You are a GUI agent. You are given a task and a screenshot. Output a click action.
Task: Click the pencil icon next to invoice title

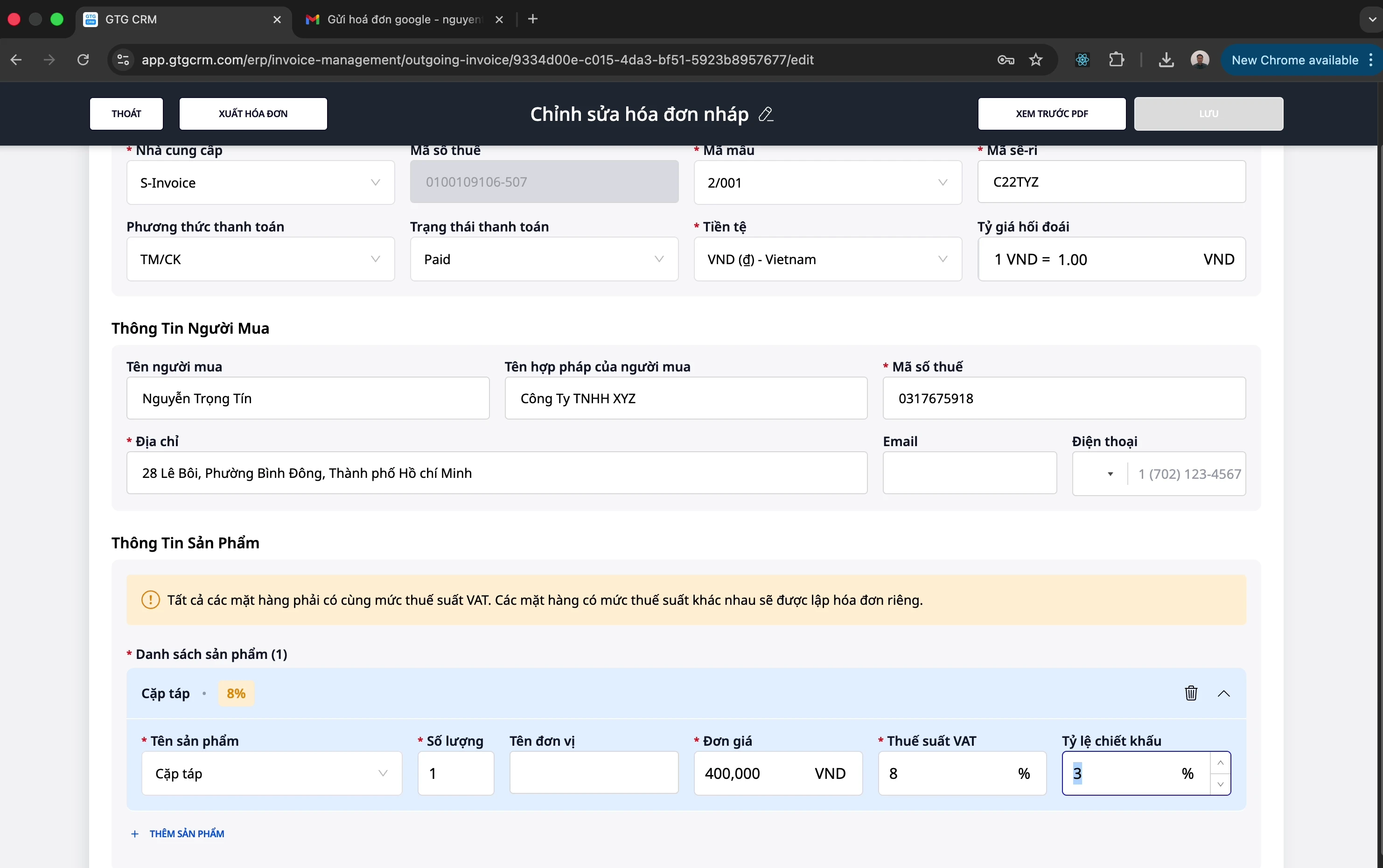point(766,115)
